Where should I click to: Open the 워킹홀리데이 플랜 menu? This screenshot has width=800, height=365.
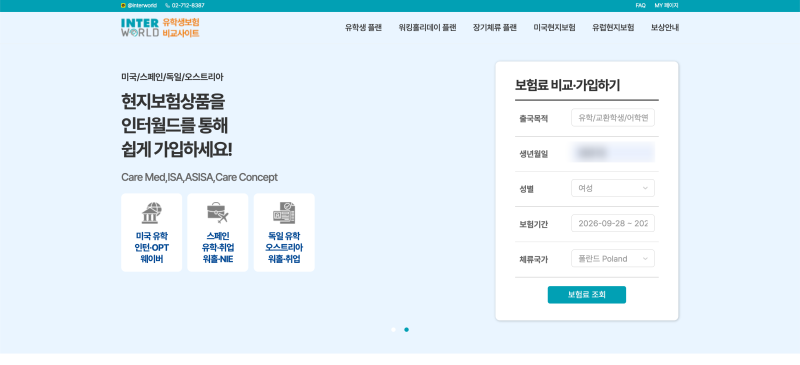[428, 28]
